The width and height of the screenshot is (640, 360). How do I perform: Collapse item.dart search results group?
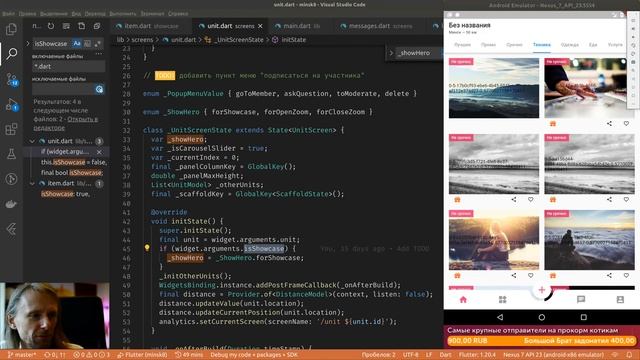[32, 184]
